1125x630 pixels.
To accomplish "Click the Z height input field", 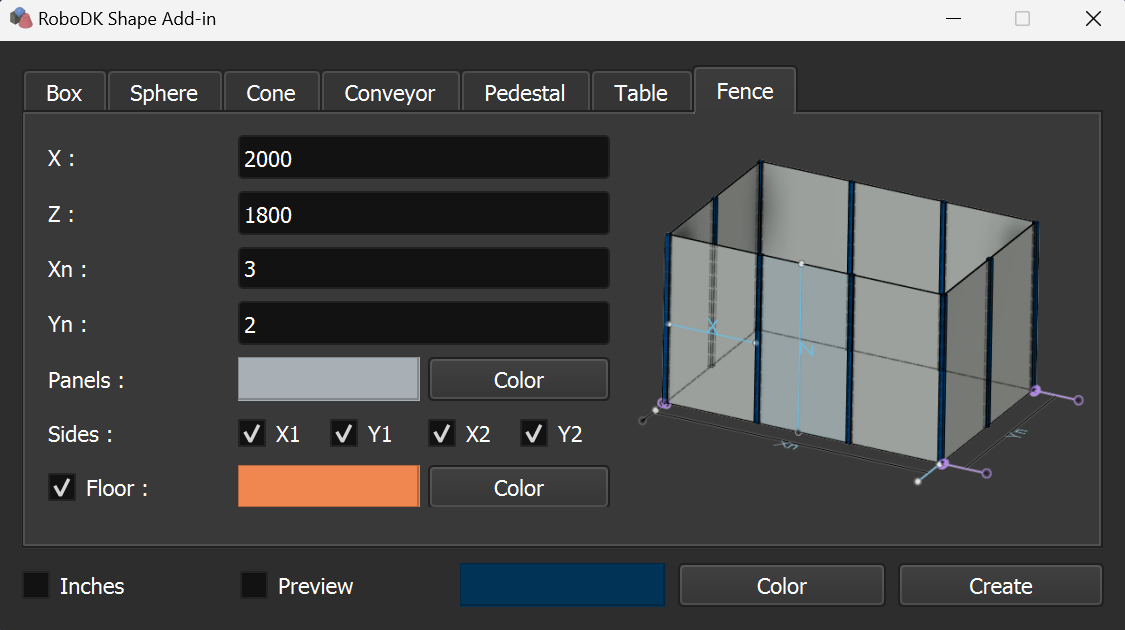I will pos(423,214).
